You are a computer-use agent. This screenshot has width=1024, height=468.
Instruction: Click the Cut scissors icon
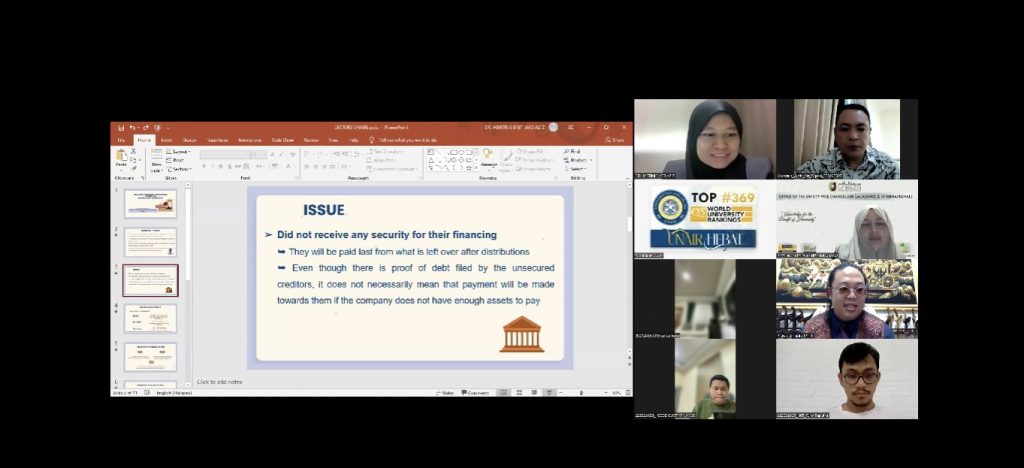133,151
